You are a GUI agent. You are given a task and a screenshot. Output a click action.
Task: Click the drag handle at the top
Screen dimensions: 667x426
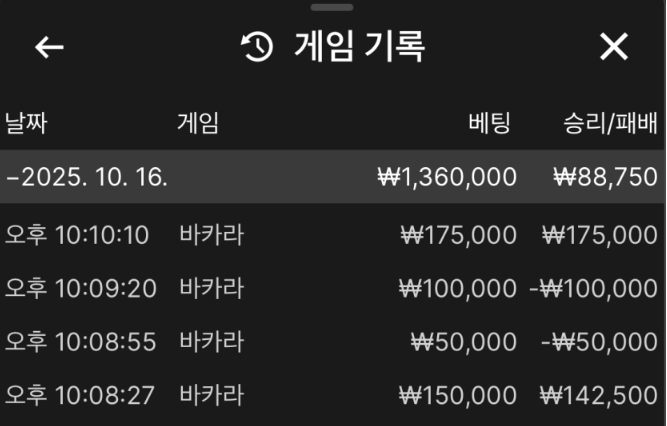click(333, 7)
